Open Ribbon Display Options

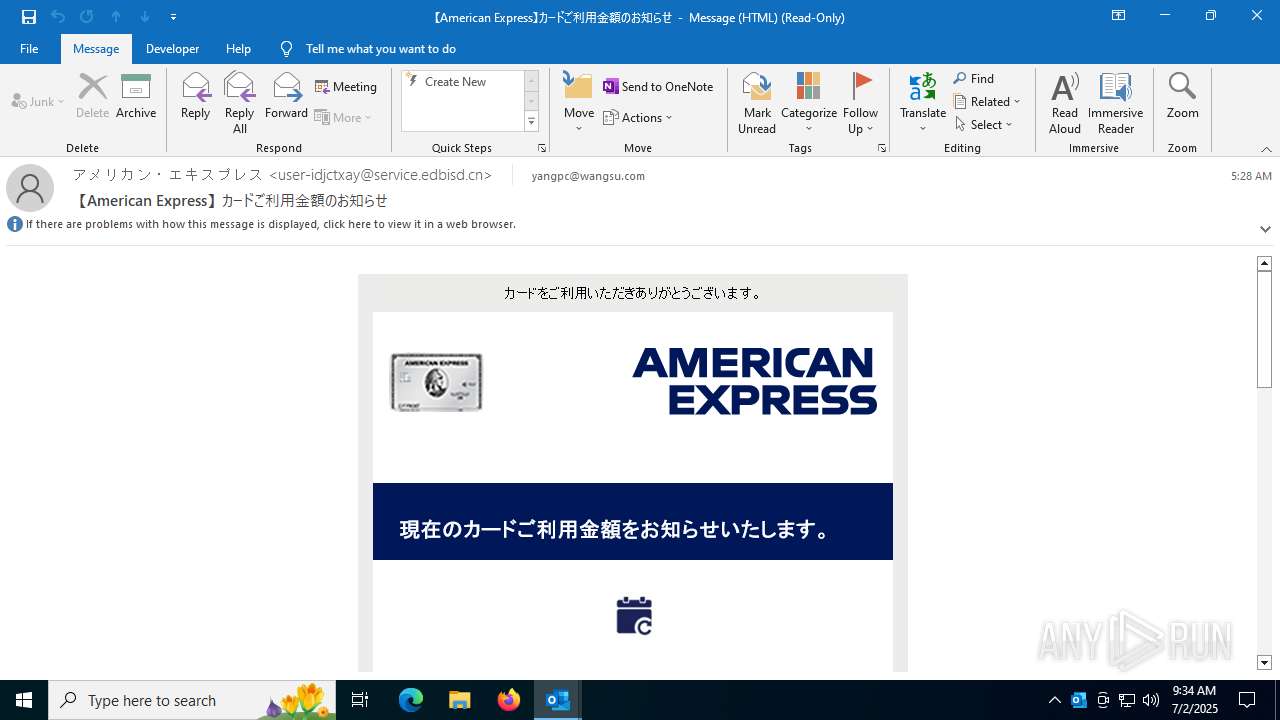click(x=1118, y=16)
